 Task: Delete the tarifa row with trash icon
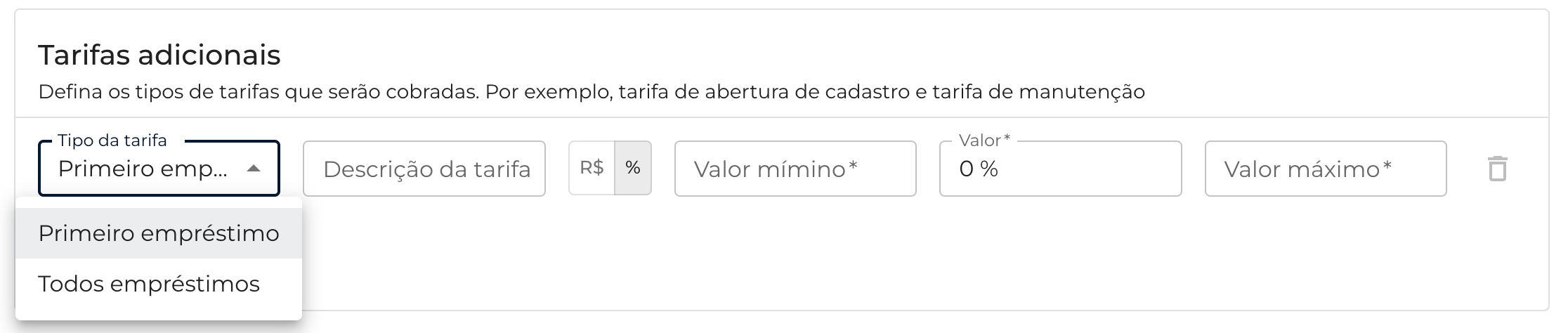pyautogui.click(x=1497, y=169)
